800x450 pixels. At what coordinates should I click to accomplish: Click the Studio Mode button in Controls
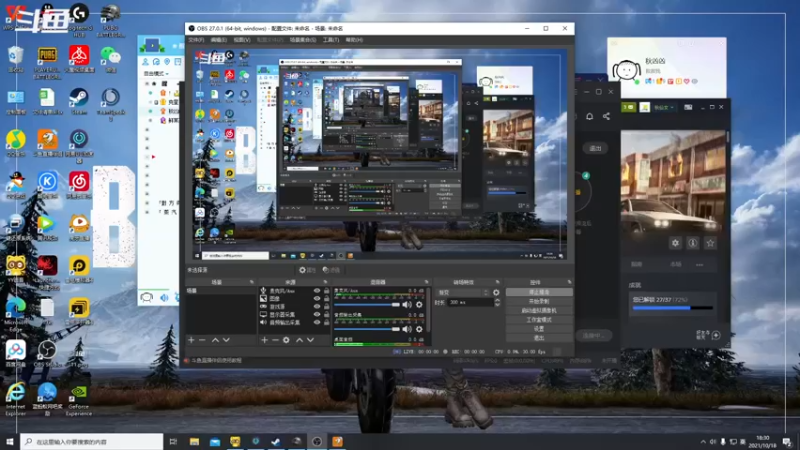pos(539,320)
